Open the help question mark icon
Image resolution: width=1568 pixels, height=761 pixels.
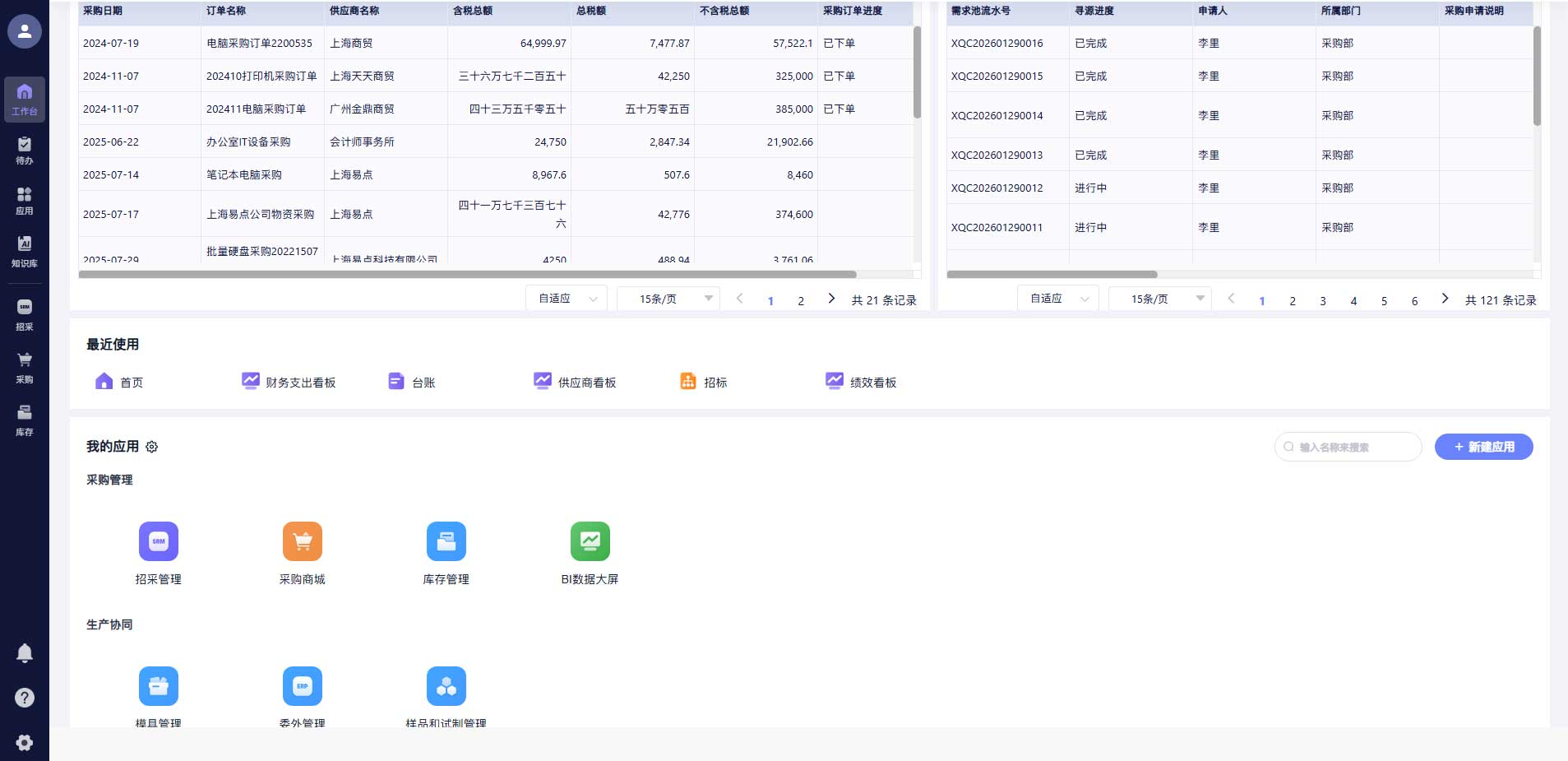pyautogui.click(x=25, y=698)
